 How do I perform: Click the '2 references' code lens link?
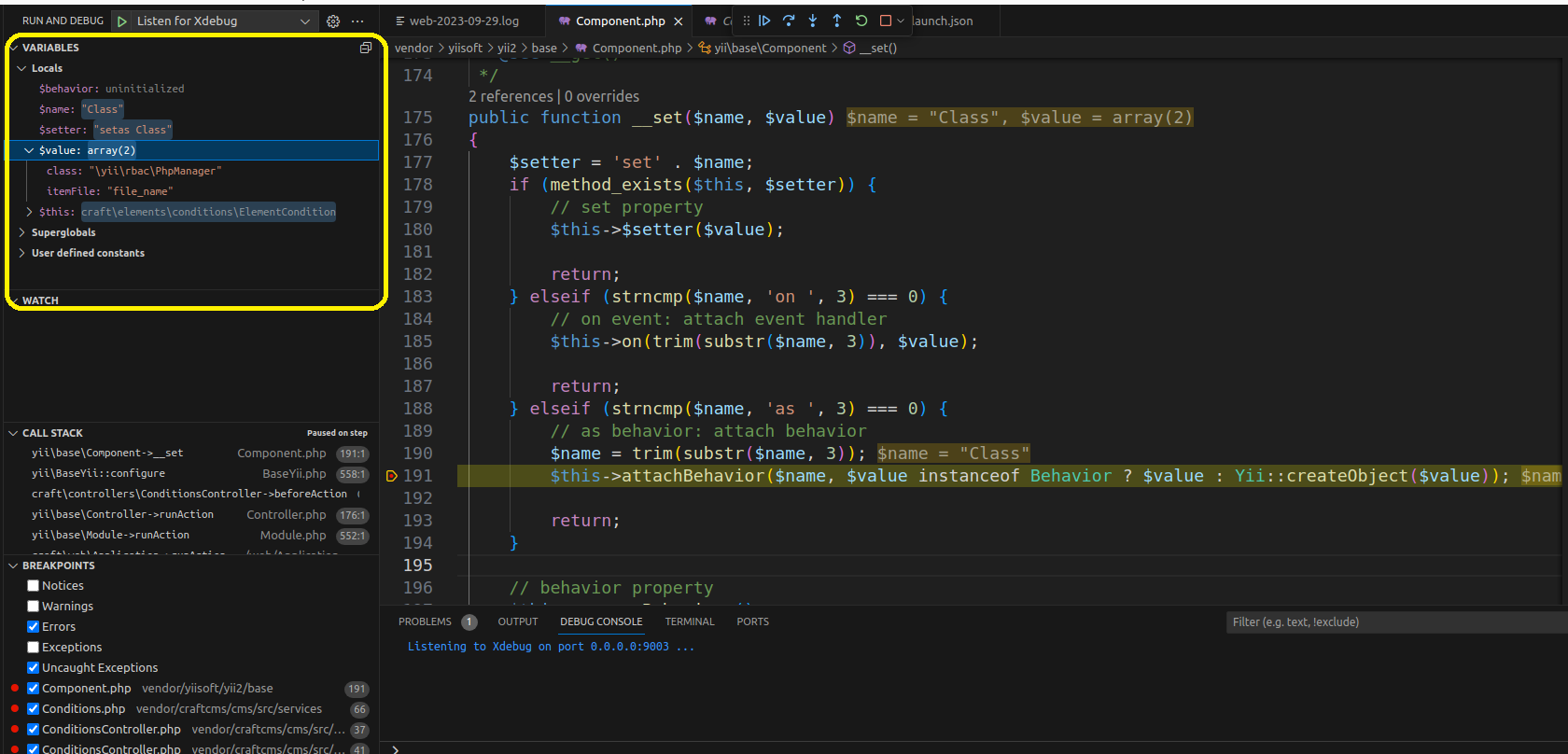coord(511,96)
